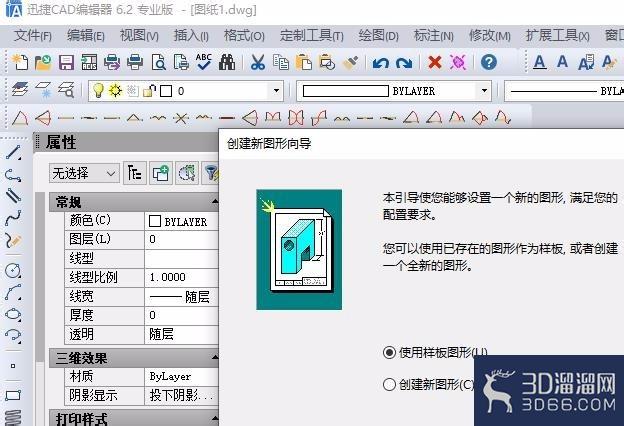Click the Print preview magnifier icon
The width and height of the screenshot is (624, 426).
coord(158,63)
